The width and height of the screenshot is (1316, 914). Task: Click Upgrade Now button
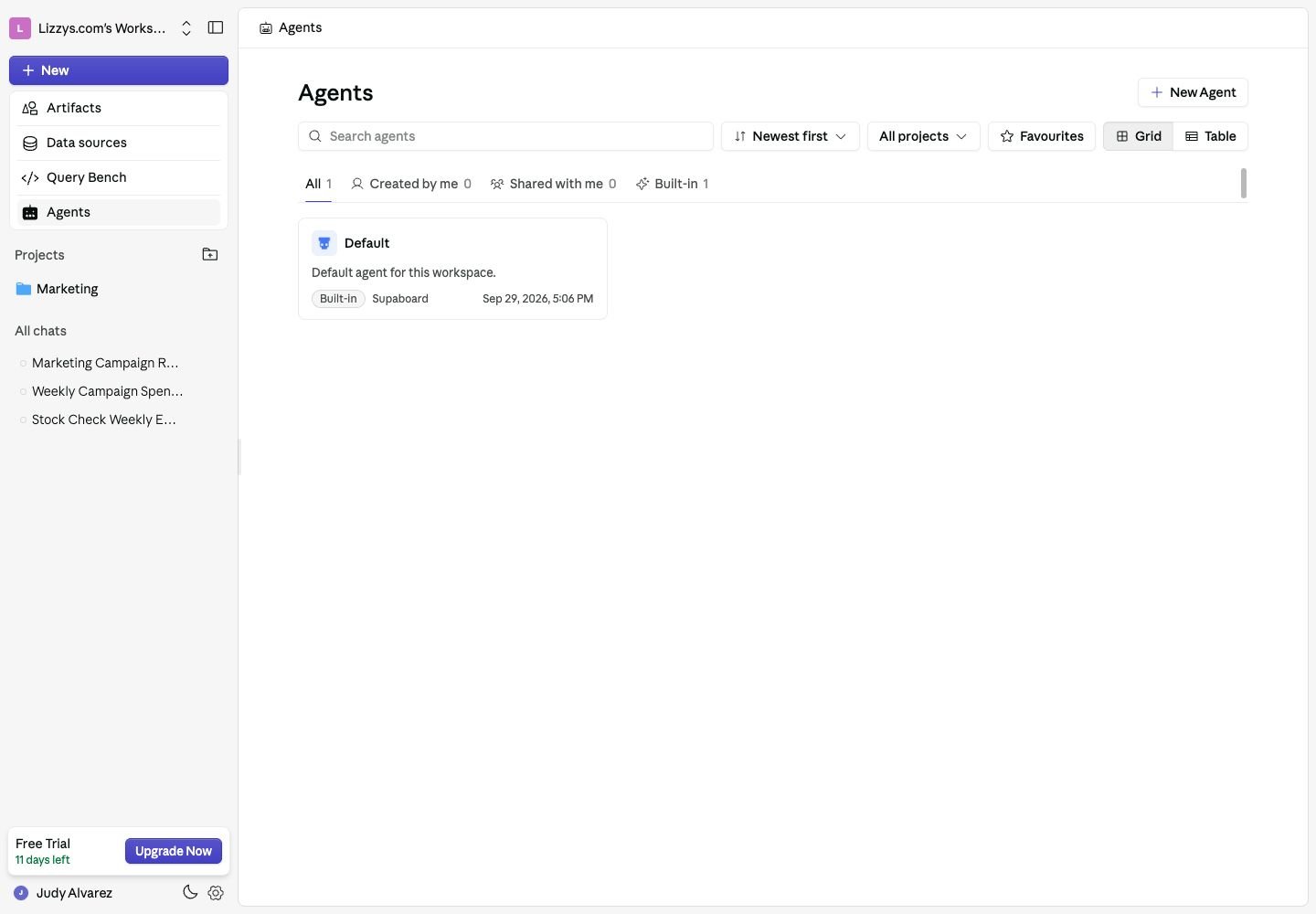(174, 851)
